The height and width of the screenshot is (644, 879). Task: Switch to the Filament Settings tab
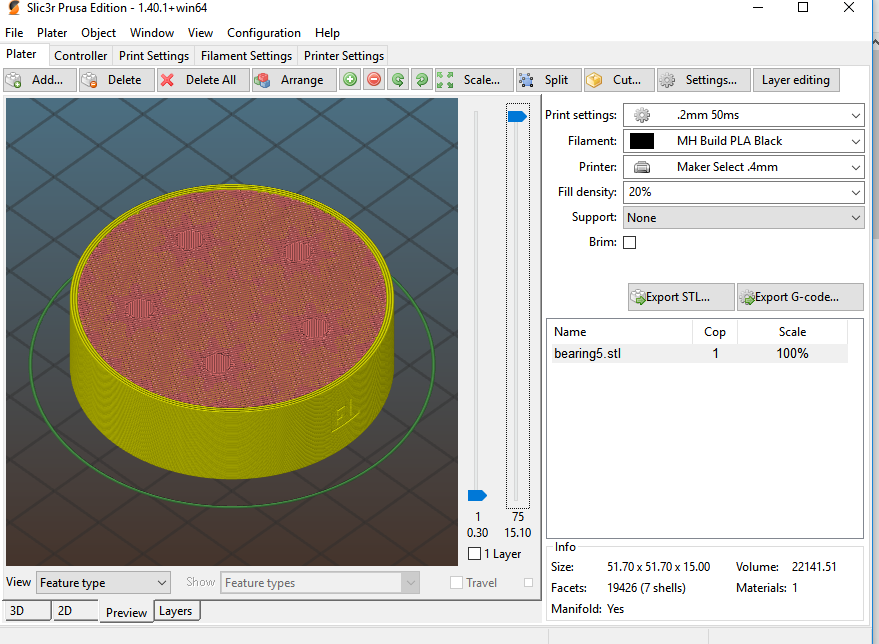246,55
